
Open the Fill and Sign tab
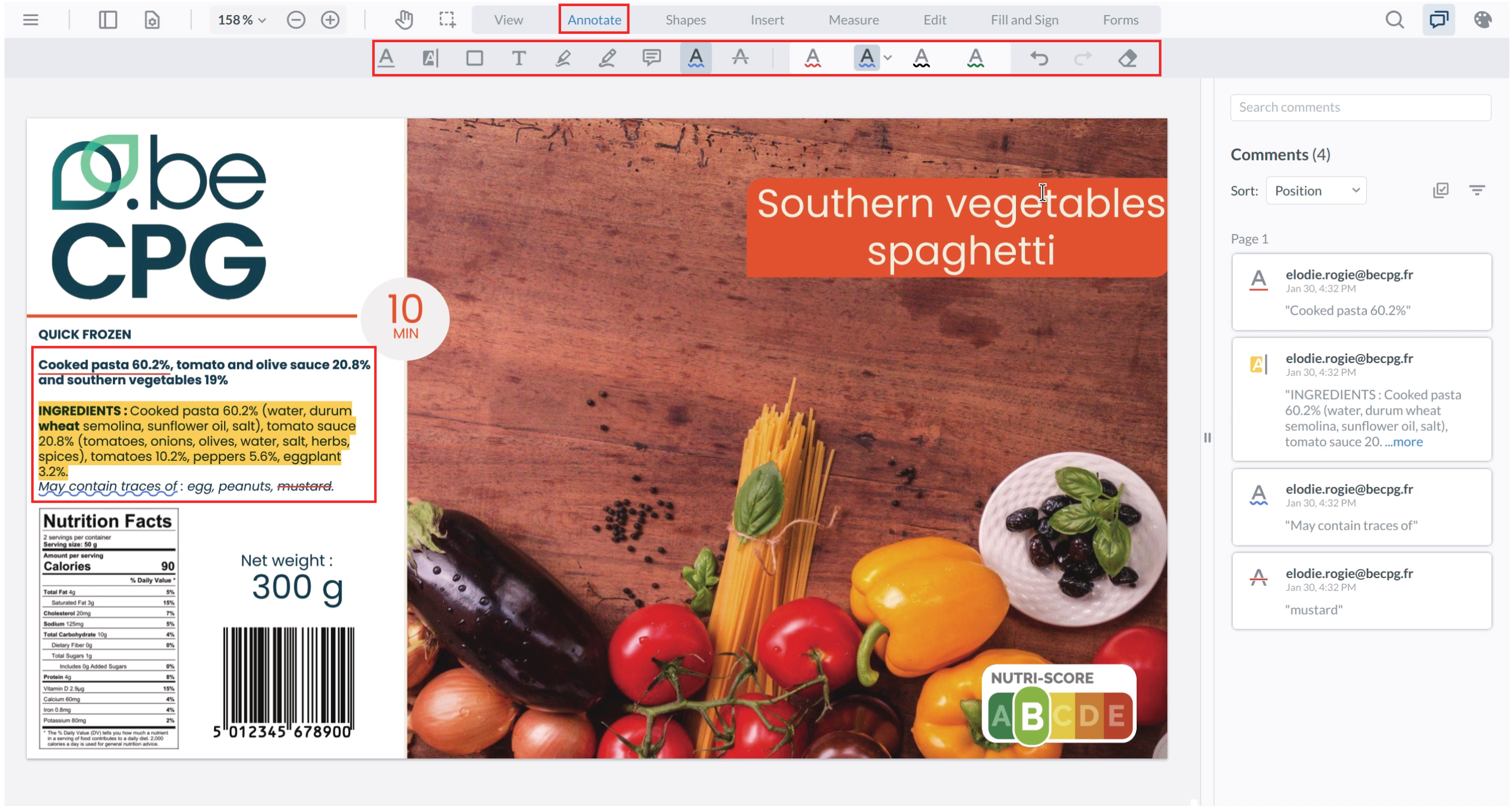point(1024,20)
